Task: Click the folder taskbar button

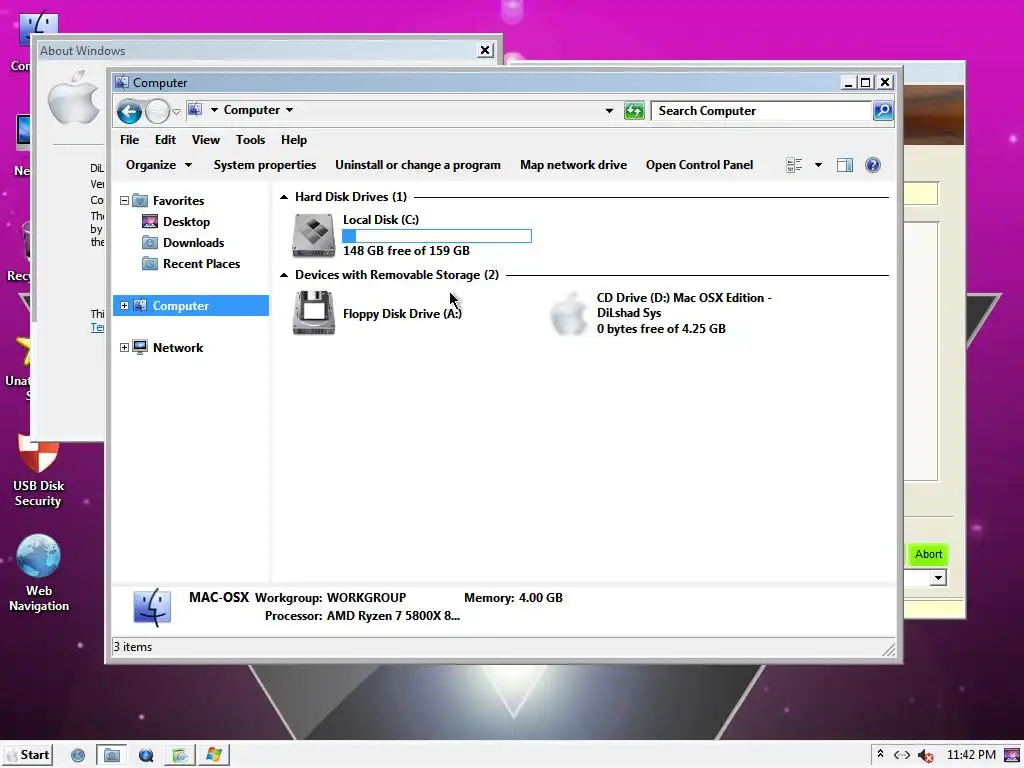Action: point(112,756)
